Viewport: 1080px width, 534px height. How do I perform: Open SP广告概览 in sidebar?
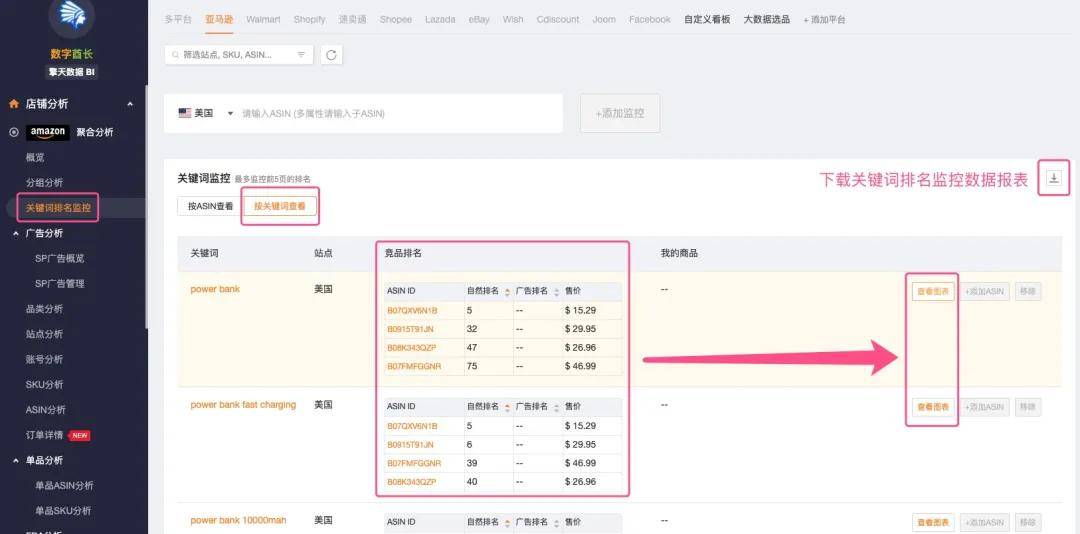(59, 258)
